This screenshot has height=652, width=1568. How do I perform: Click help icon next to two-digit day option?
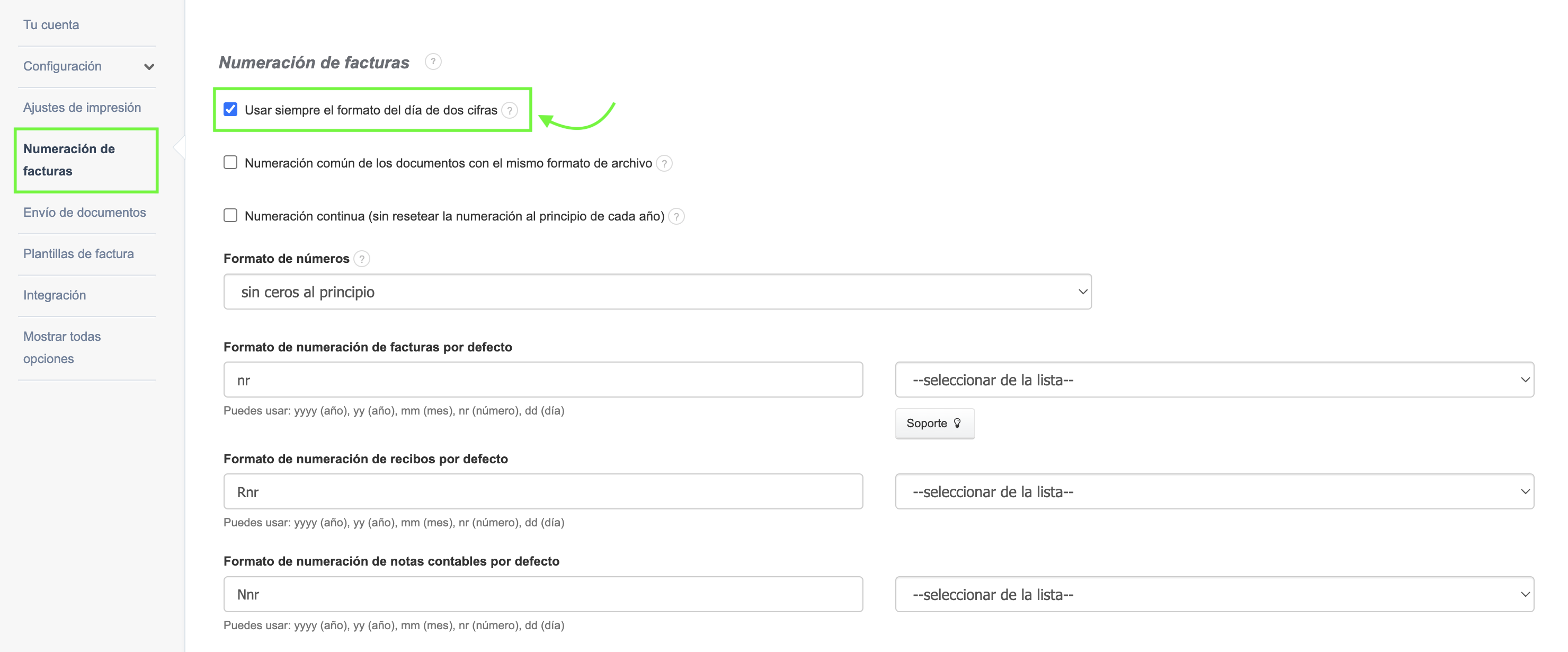click(510, 110)
